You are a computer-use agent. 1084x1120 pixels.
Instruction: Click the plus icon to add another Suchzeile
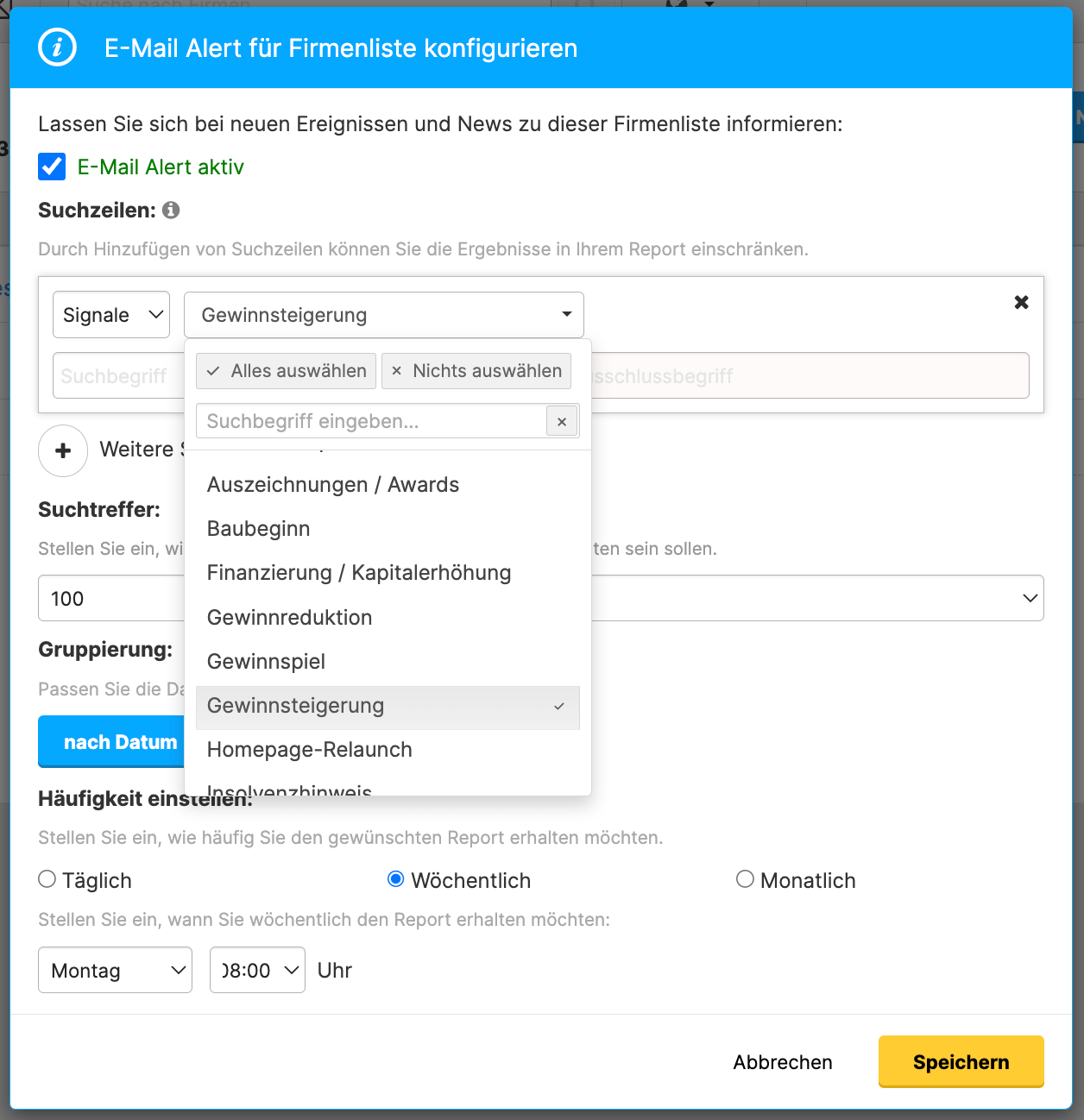tap(62, 450)
